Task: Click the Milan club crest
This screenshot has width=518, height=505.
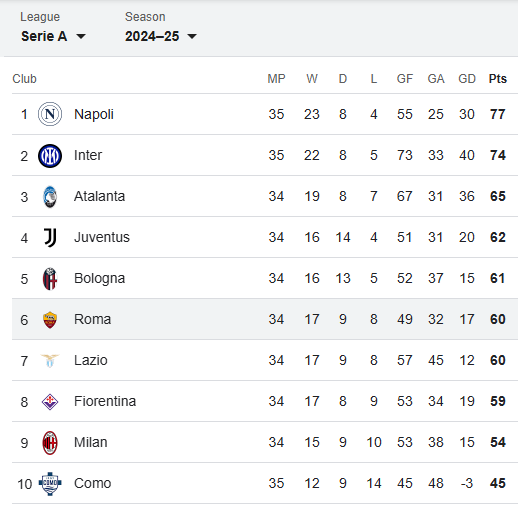Action: coord(50,443)
